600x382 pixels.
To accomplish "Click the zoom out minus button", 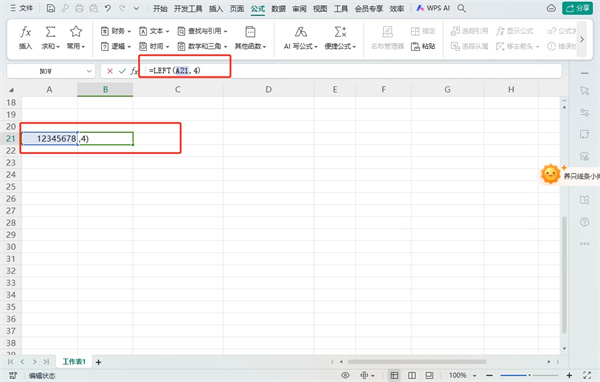I will pos(489,375).
